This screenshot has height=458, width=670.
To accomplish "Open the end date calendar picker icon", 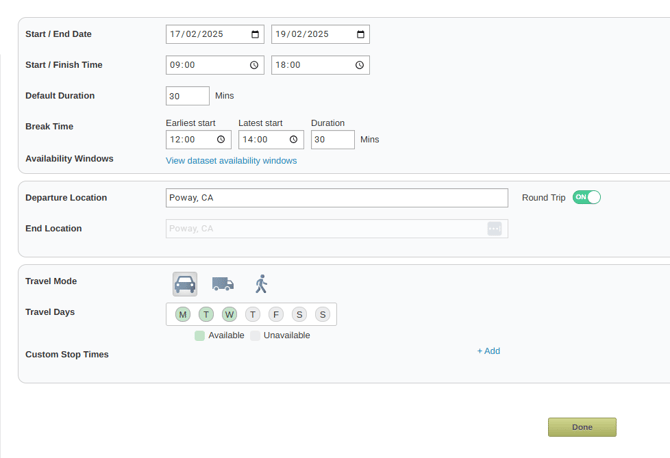I will tap(361, 34).
